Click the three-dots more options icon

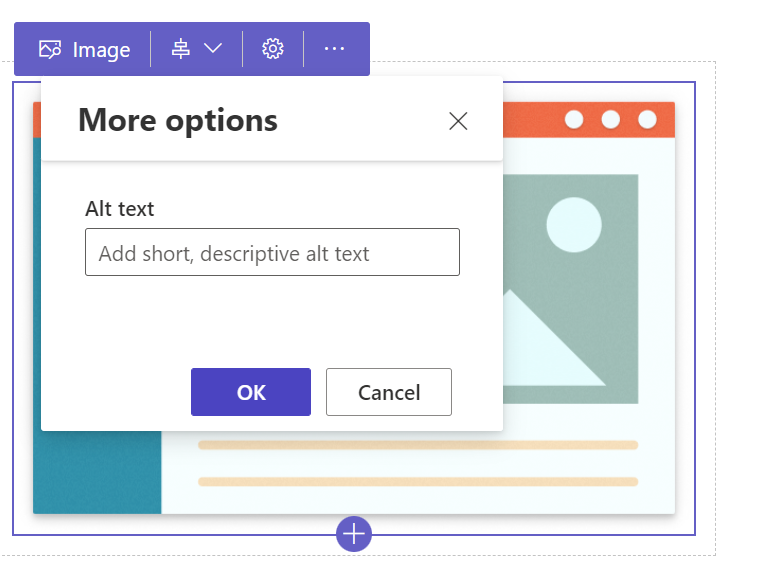point(335,49)
